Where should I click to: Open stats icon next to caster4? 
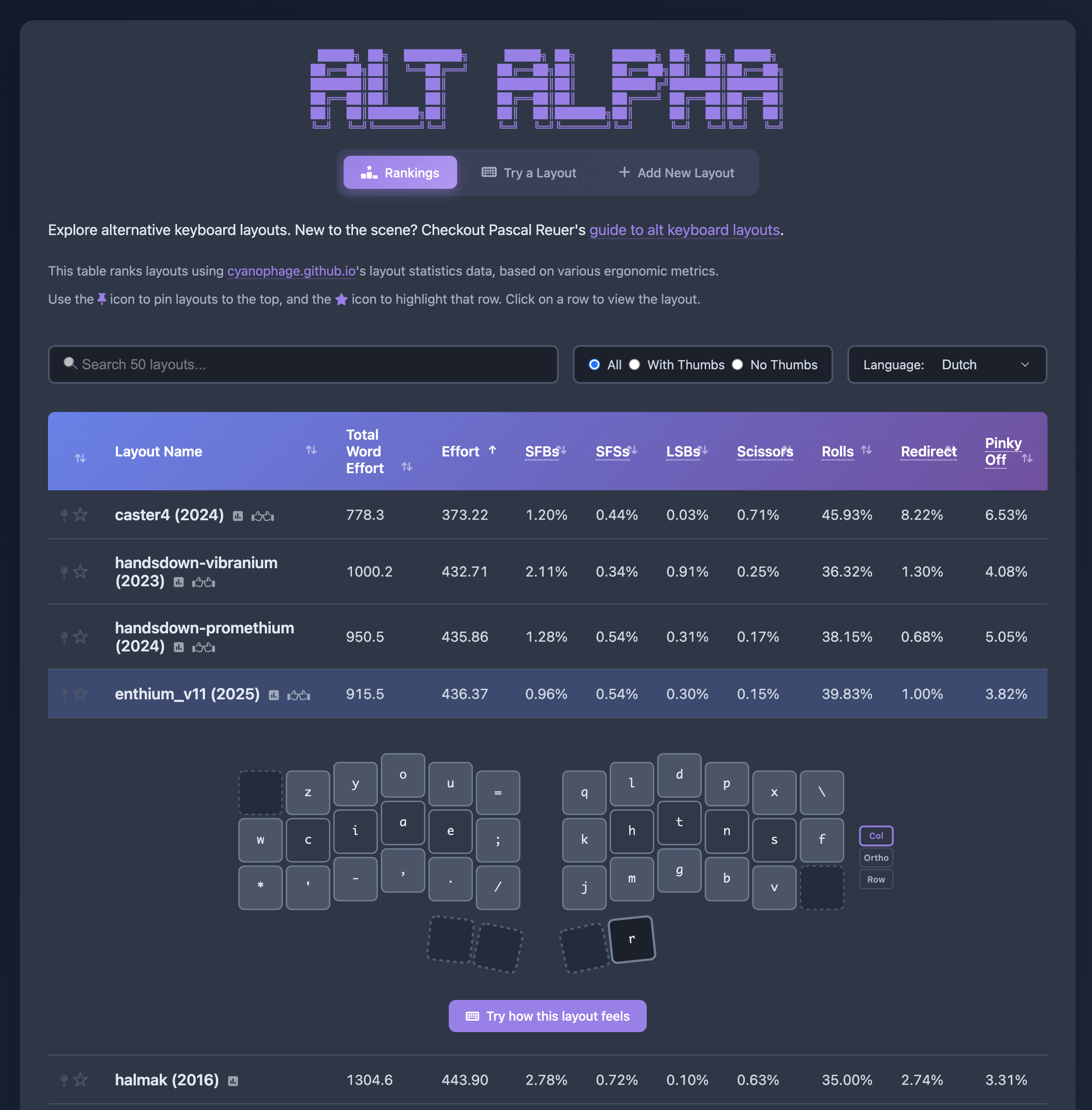[238, 516]
